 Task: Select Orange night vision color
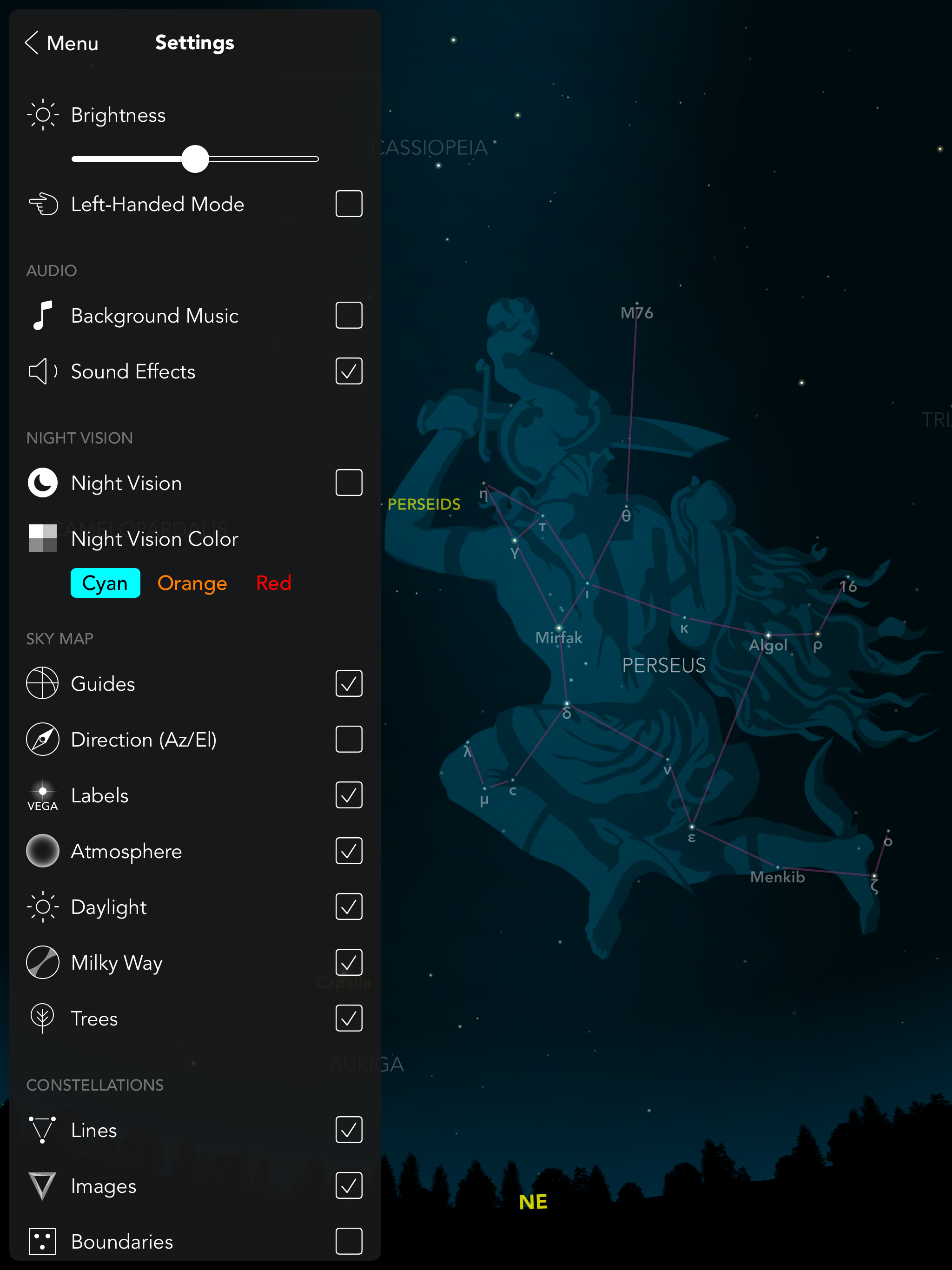192,583
